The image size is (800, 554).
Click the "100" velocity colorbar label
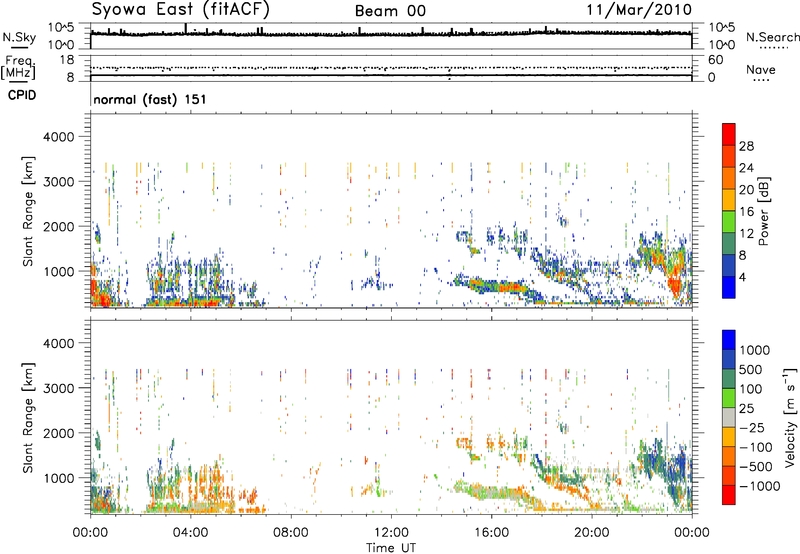tap(752, 389)
